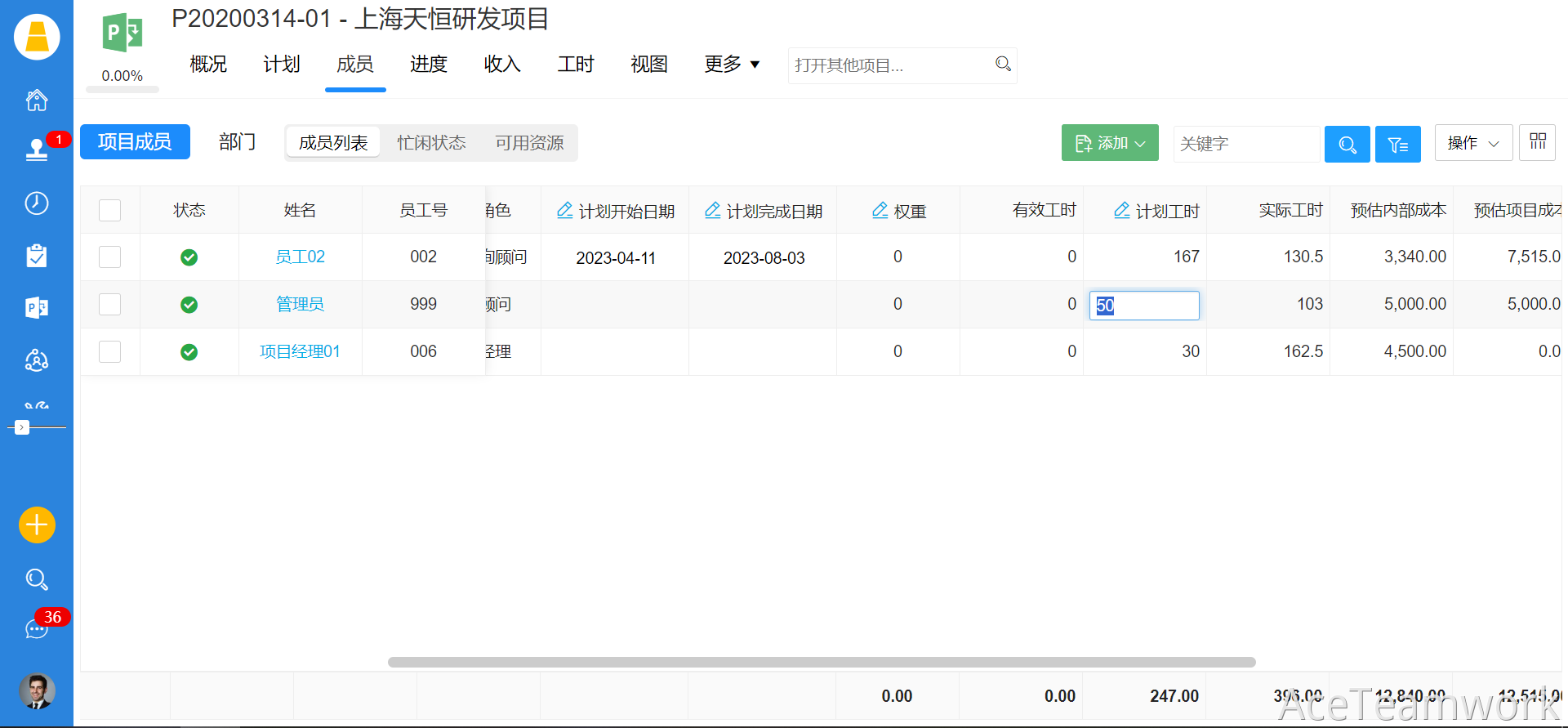This screenshot has height=728, width=1568.
Task: Open the clipboard tasks sidebar icon
Action: (x=37, y=256)
